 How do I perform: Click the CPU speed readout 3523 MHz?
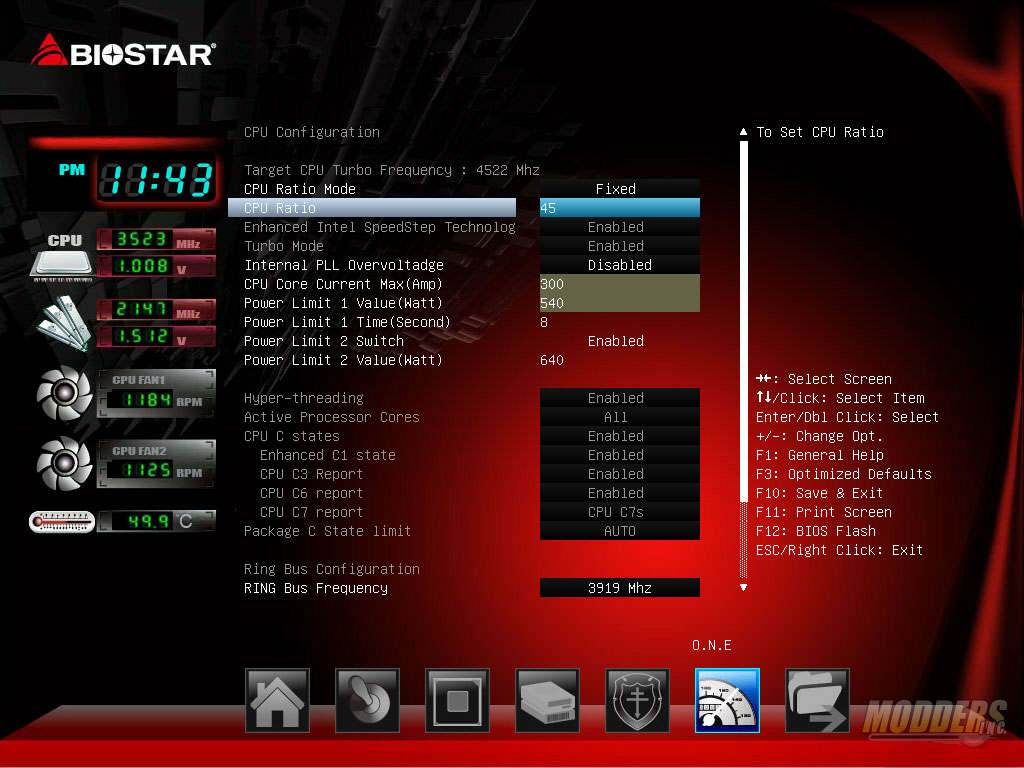pyautogui.click(x=156, y=240)
